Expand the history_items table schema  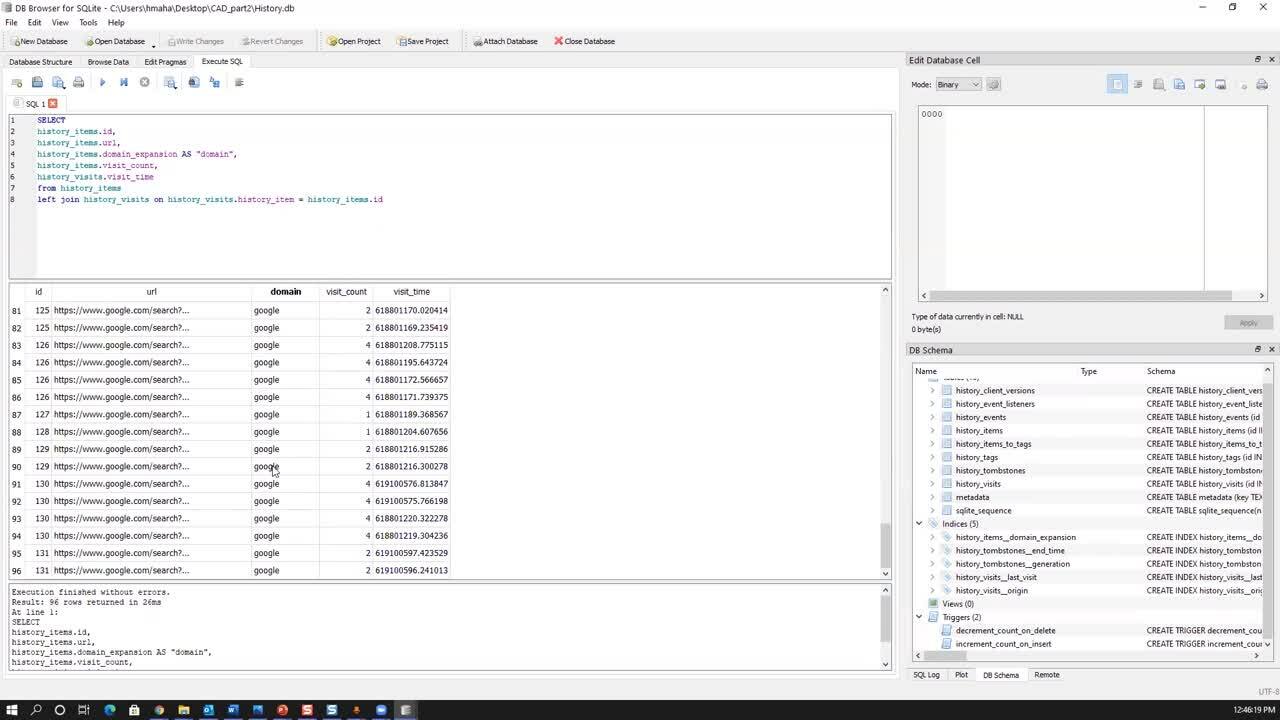click(933, 430)
